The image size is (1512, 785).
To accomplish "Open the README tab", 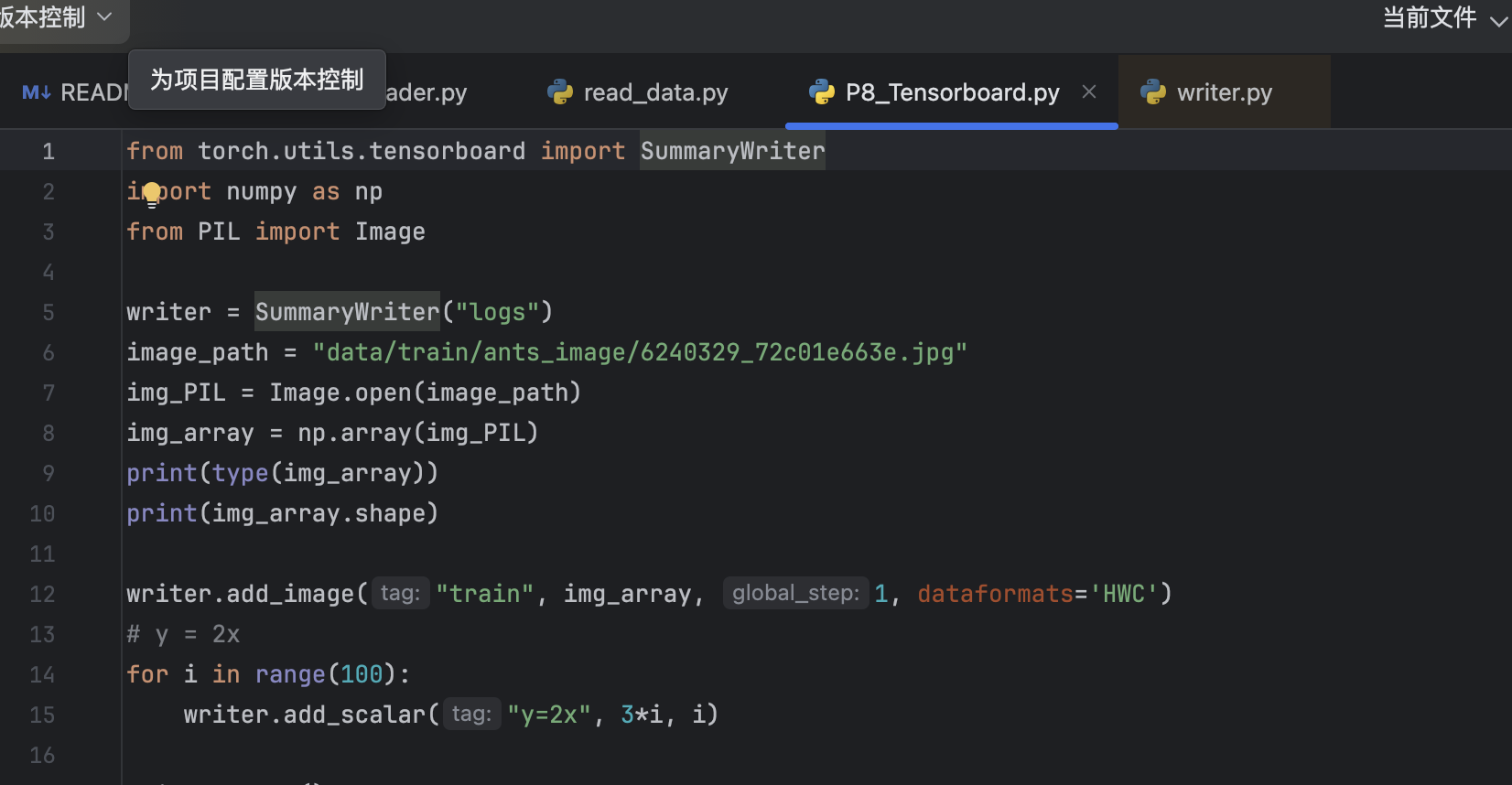I will [75, 92].
